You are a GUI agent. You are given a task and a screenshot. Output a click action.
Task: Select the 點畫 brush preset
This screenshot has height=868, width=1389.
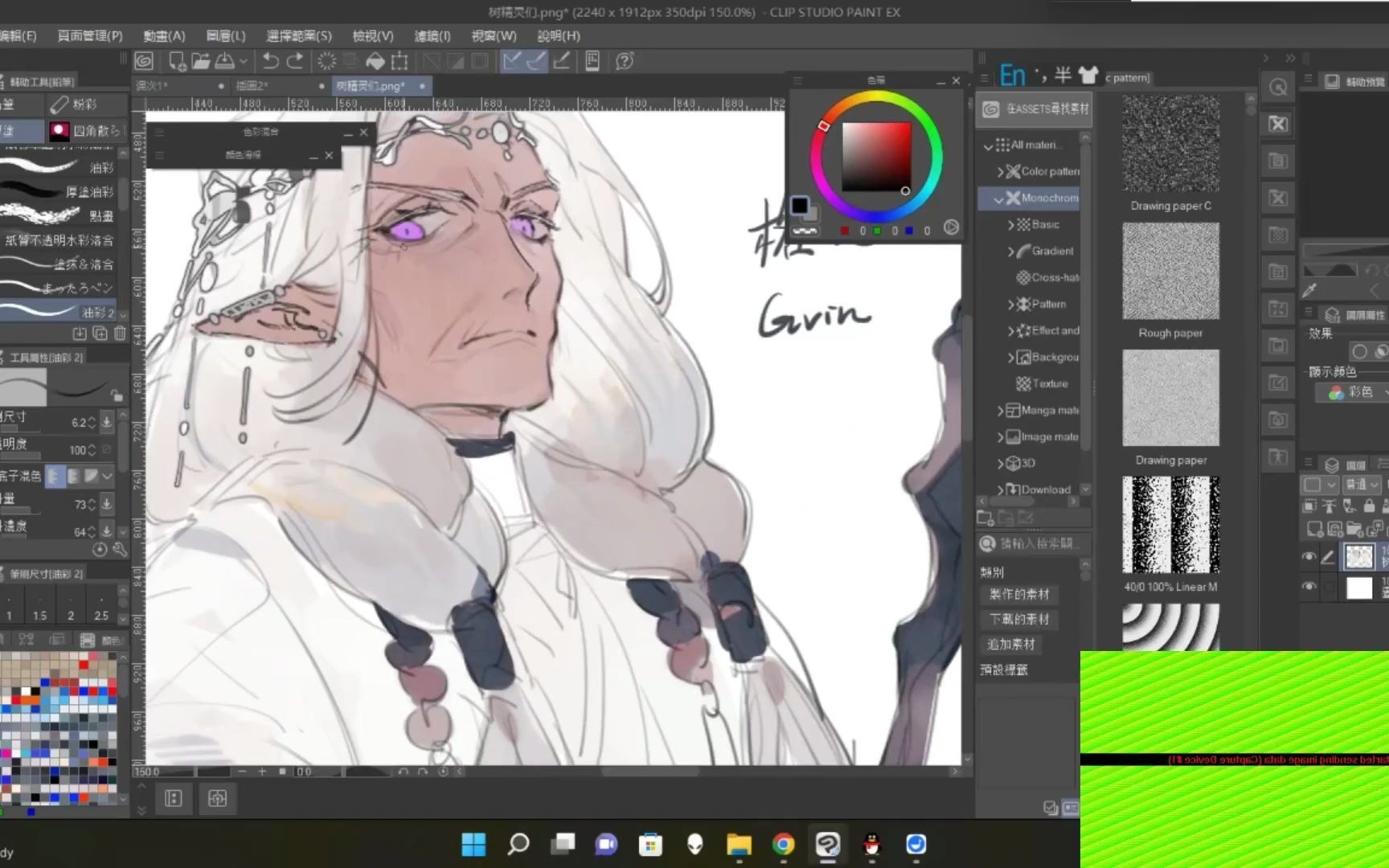pos(59,215)
